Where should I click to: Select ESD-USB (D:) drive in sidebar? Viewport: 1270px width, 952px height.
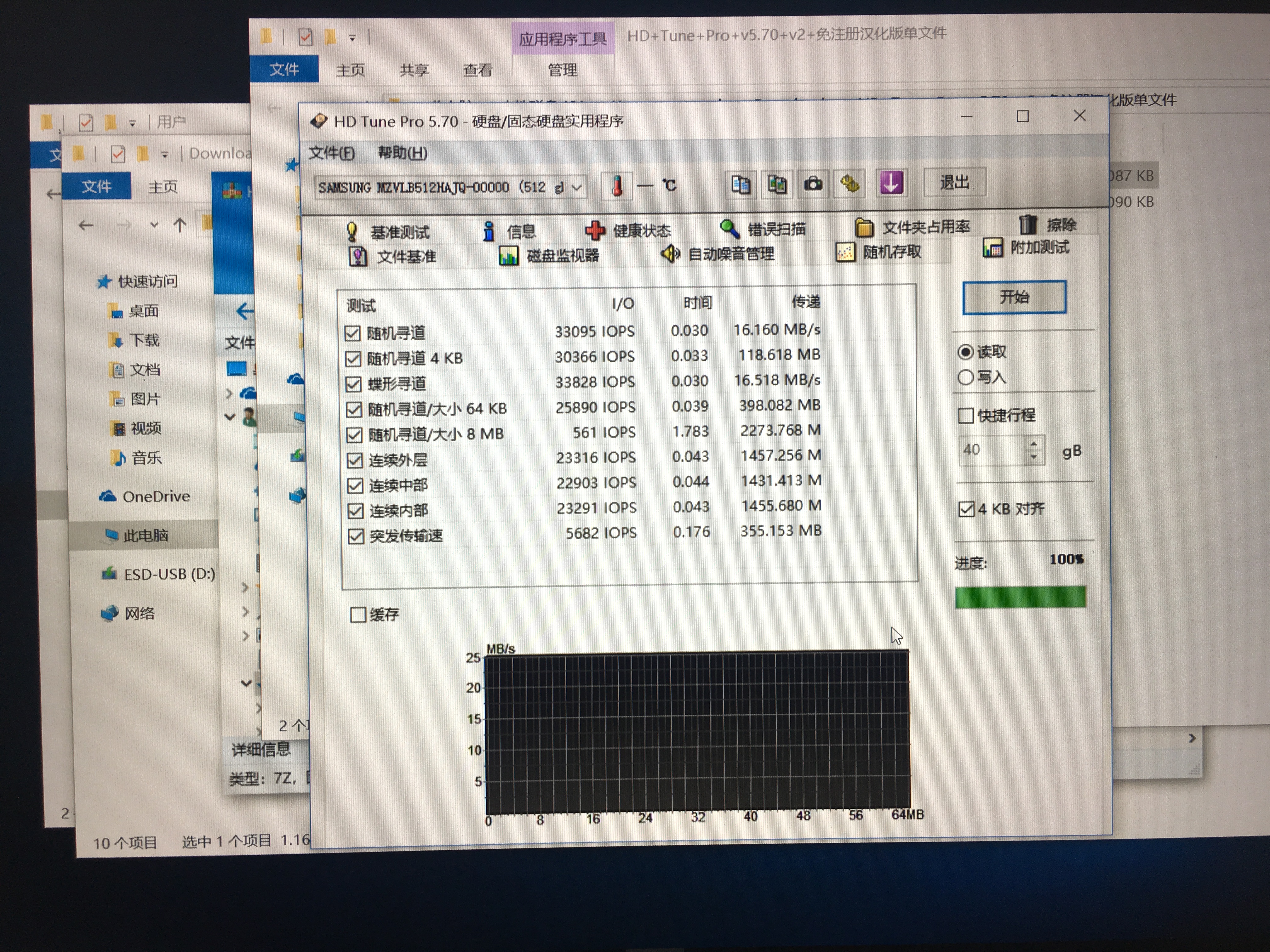click(x=158, y=574)
